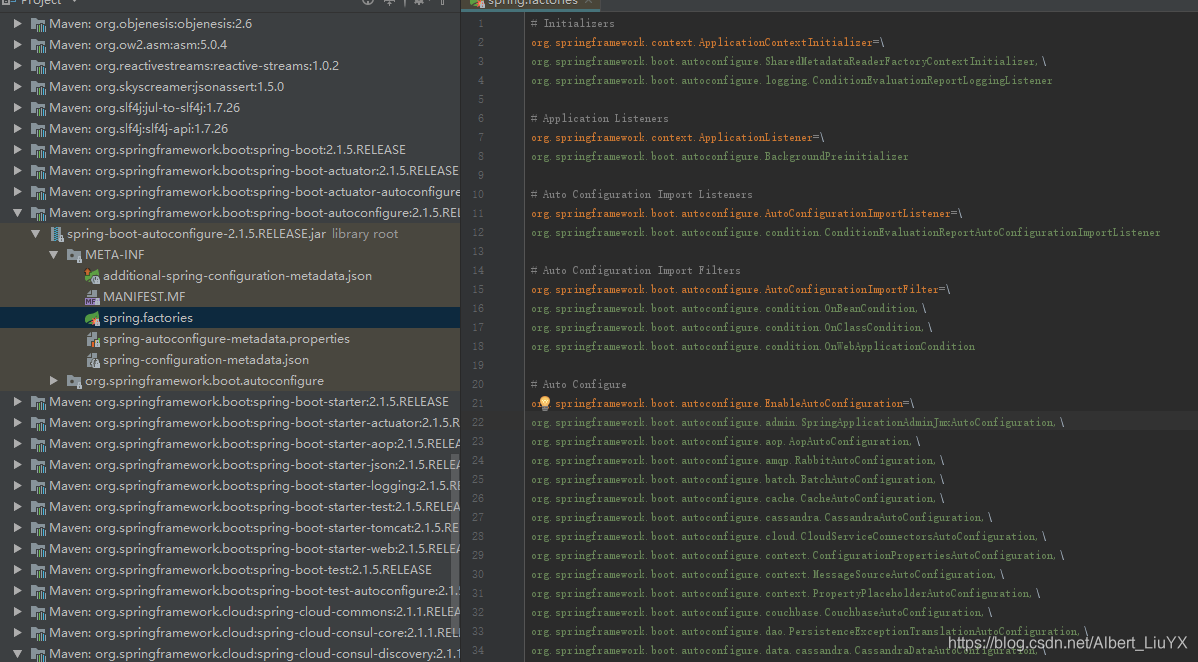Collapse the spring-boot-autoconfigure-2.1.5.RELEASE.jar library root
This screenshot has width=1198, height=662.
(x=36, y=234)
